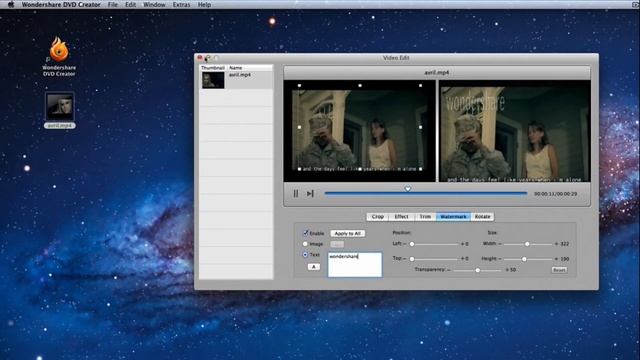640x360 pixels.
Task: Decrease Transparency with the minus
Action: point(449,270)
